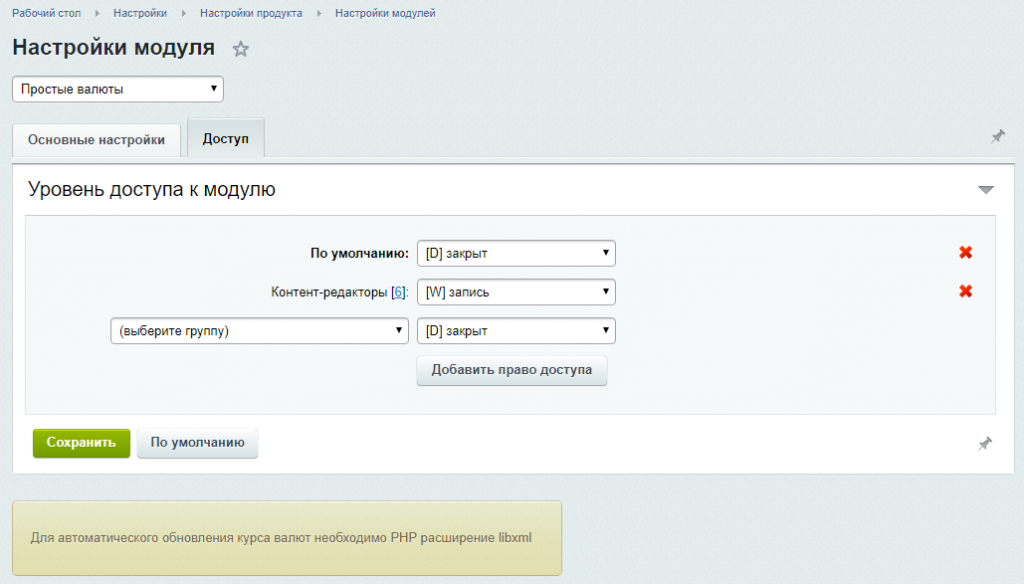The image size is (1024, 584).
Task: Click the bold По умолчанию: label
Action: click(x=359, y=253)
